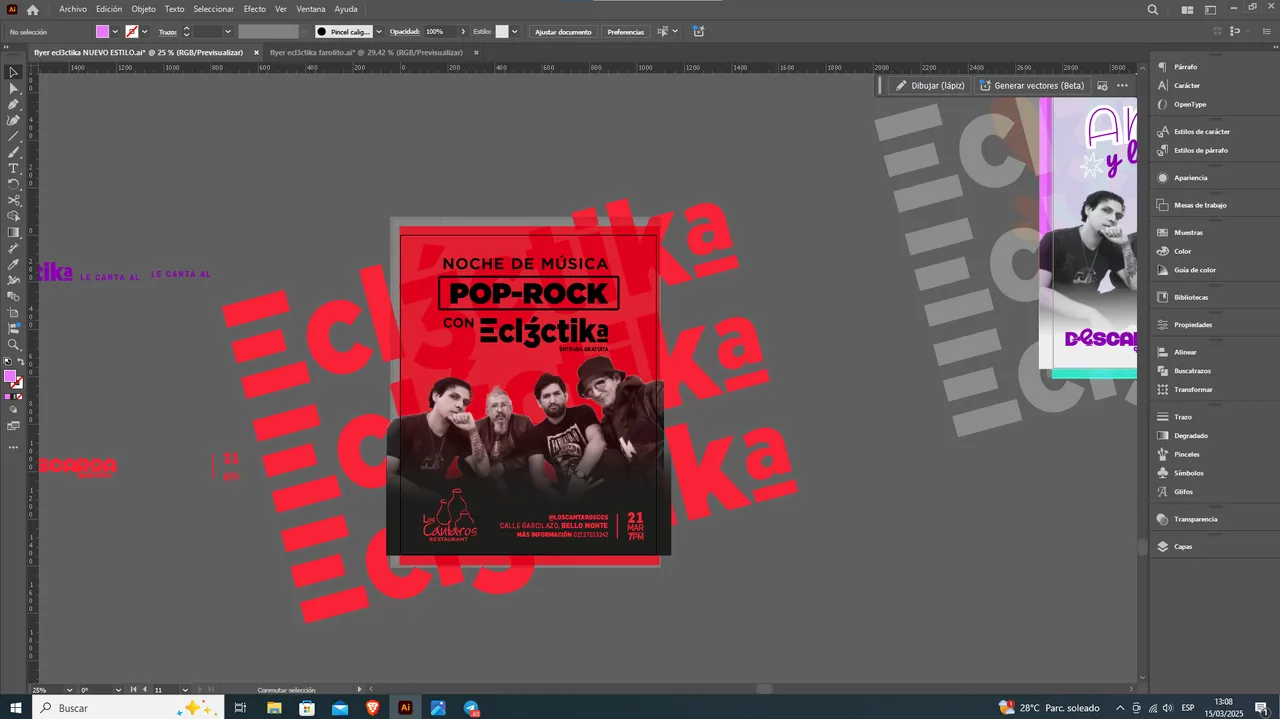Open Brave browser from taskbar
This screenshot has width=1280, height=719.
[372, 707]
